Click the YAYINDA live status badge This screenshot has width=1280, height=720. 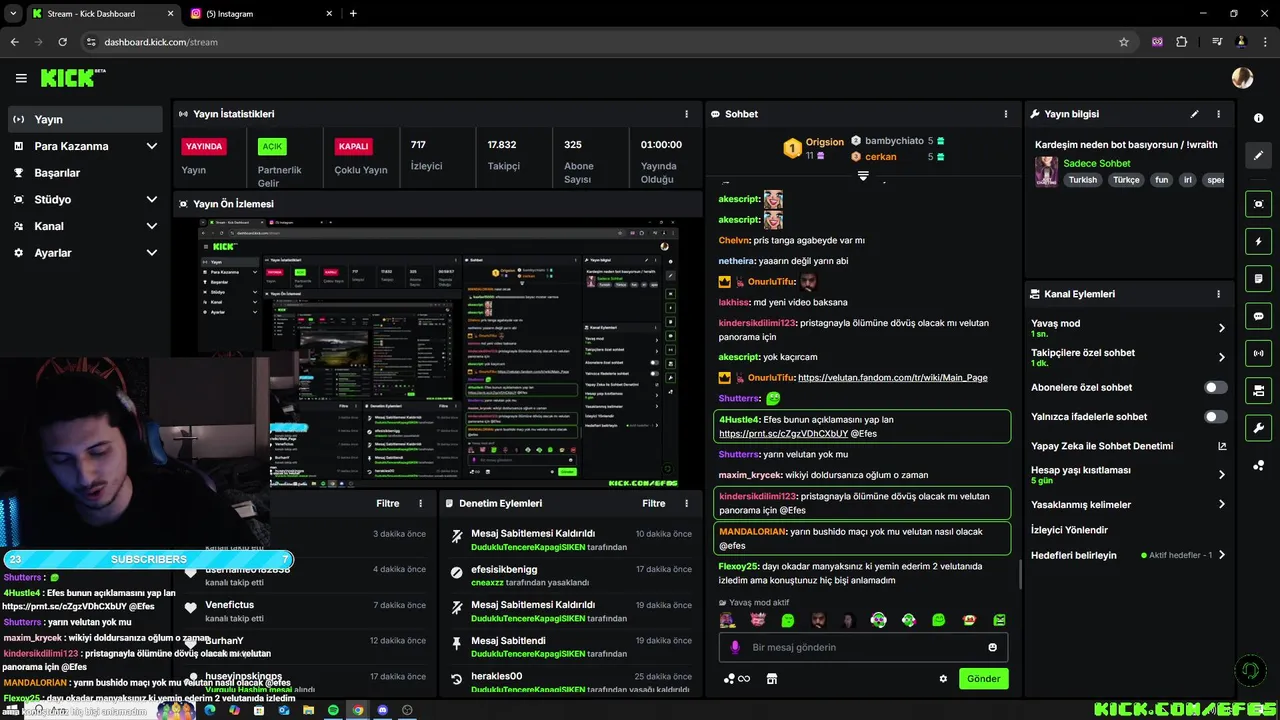pyautogui.click(x=204, y=146)
